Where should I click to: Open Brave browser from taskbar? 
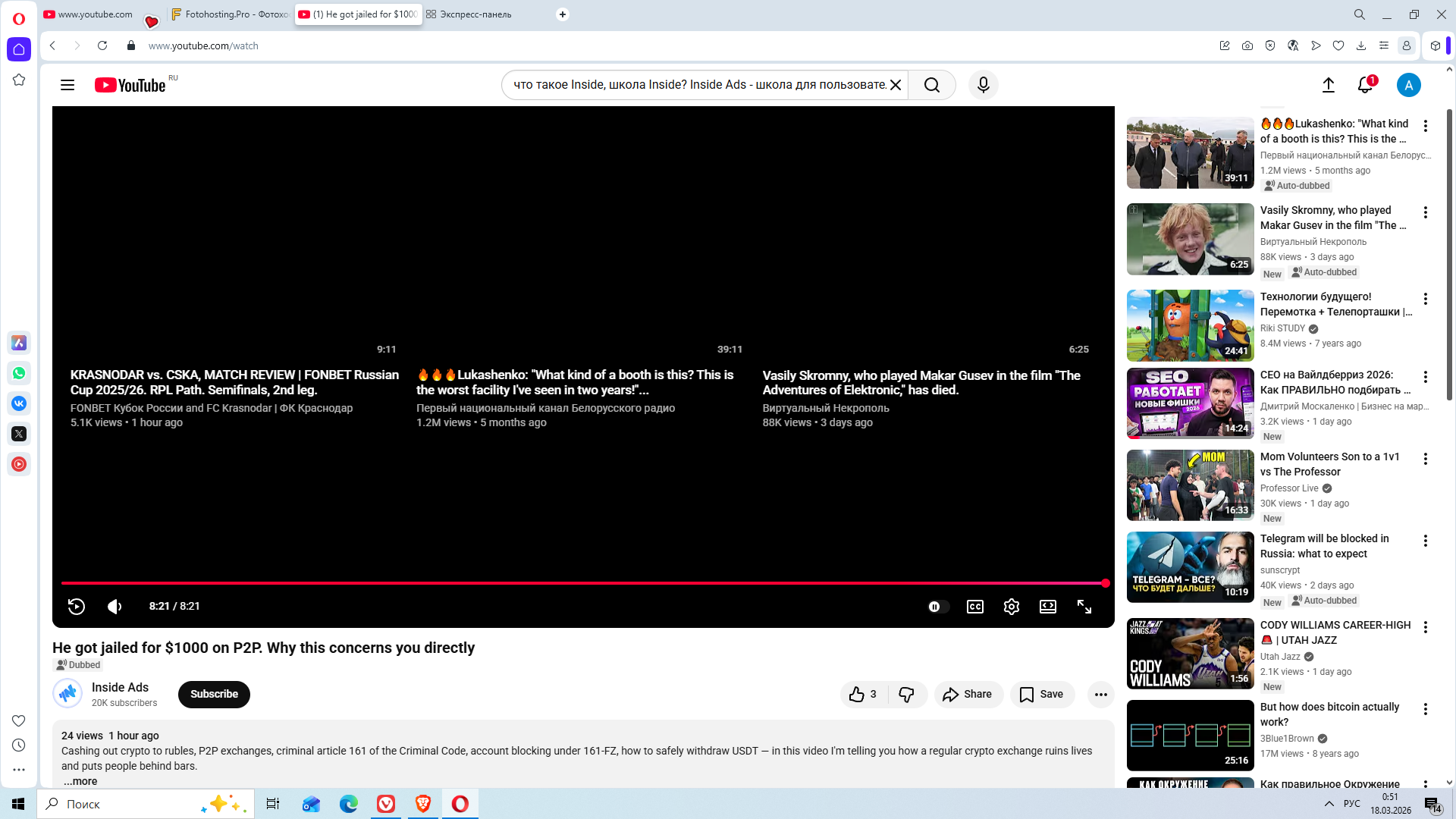tap(423, 804)
